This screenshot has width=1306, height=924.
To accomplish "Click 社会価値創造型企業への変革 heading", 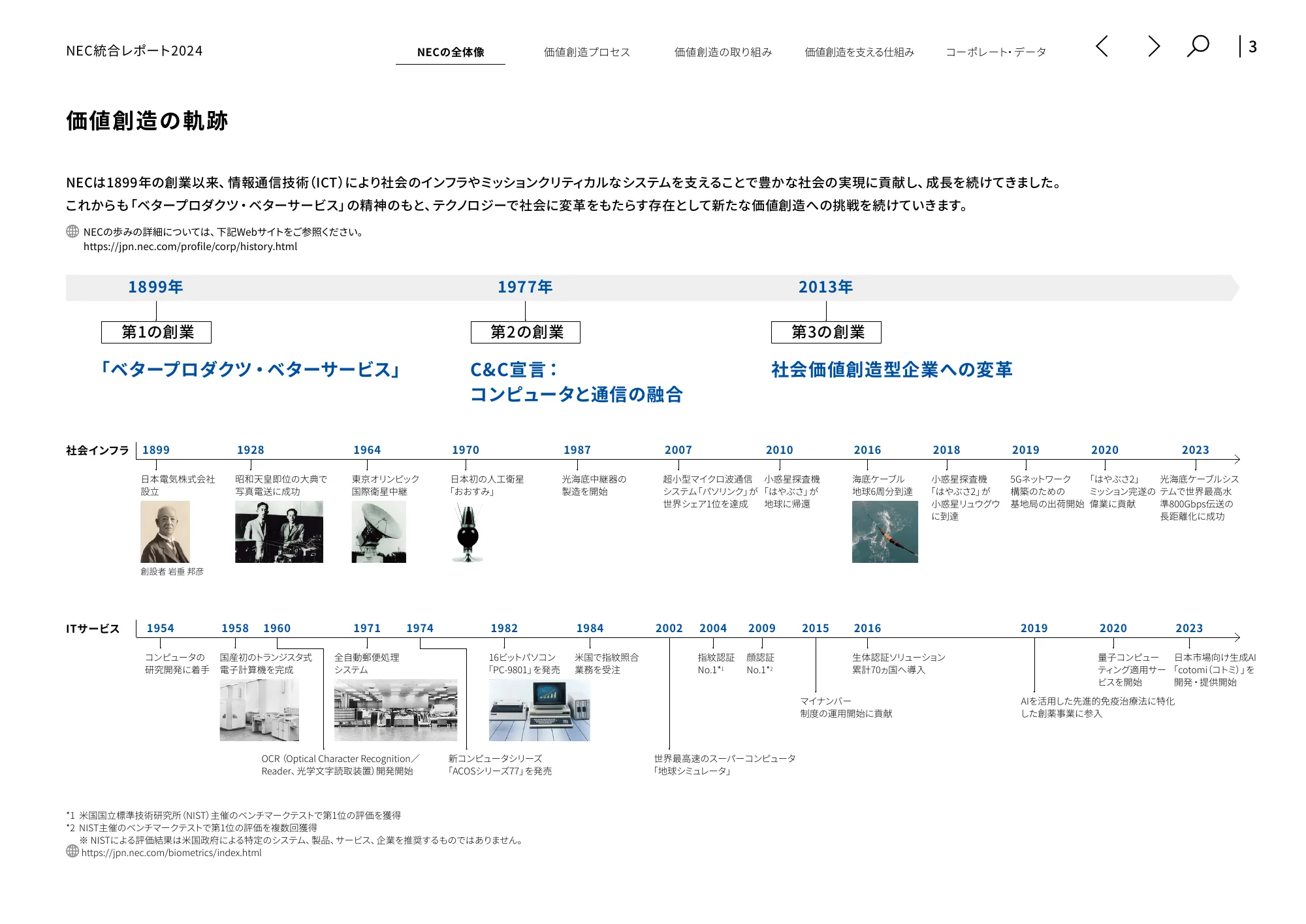I will coord(892,370).
